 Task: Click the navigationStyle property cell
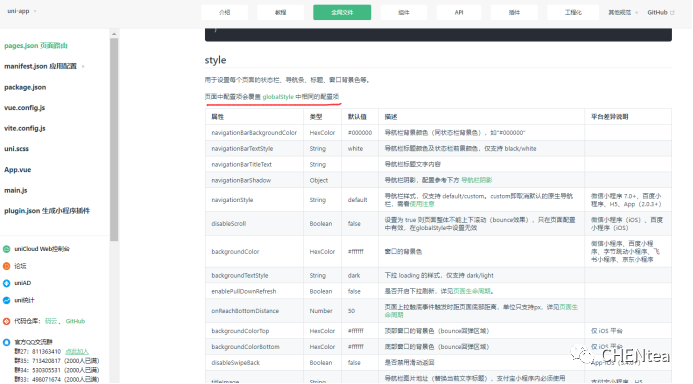(x=254, y=200)
